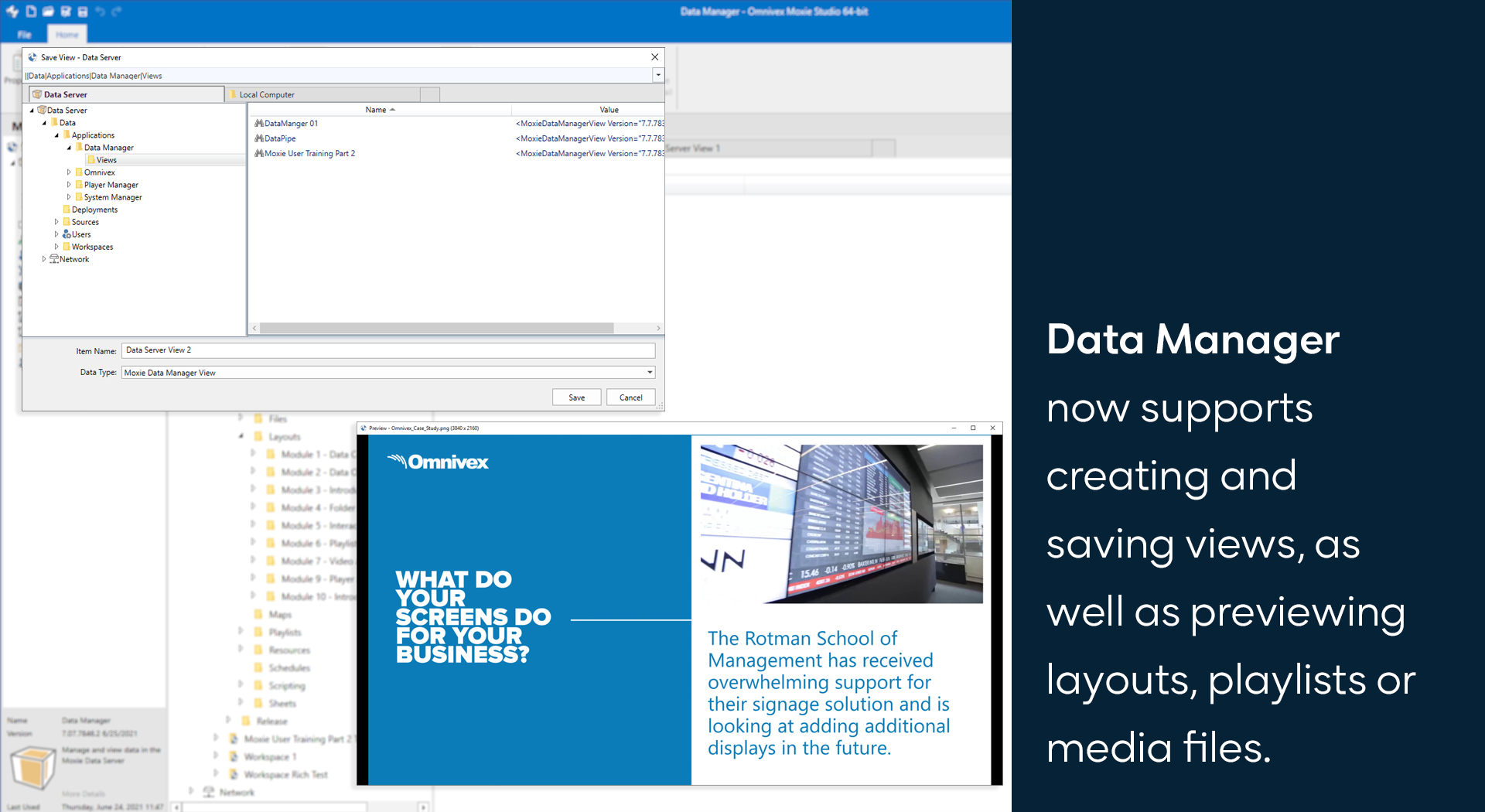
Task: Expand the Workspaces node
Action: 56,247
